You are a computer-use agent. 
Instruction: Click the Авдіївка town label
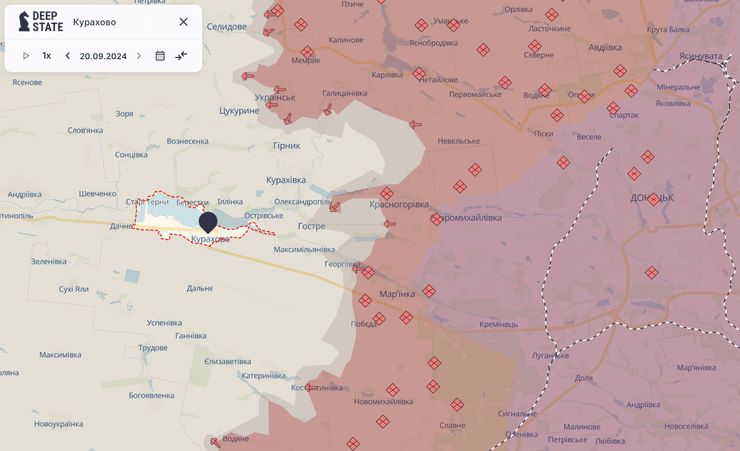604,47
